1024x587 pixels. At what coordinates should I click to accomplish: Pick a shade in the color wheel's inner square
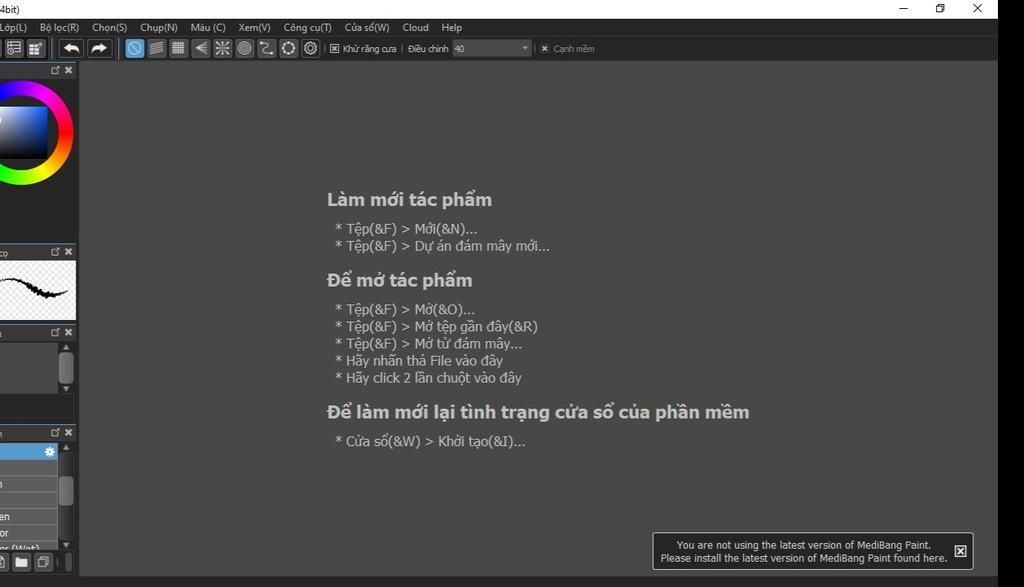[x=24, y=133]
